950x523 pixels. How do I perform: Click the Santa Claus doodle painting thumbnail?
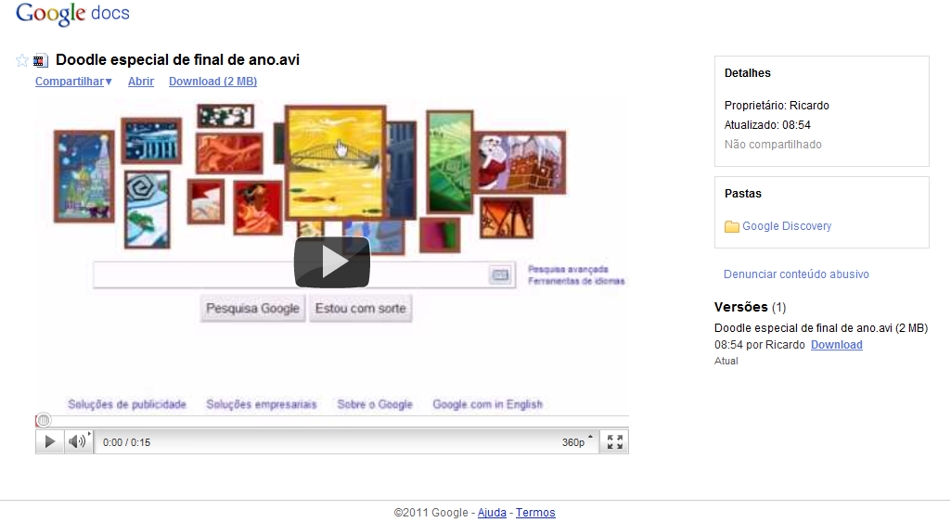tap(520, 162)
